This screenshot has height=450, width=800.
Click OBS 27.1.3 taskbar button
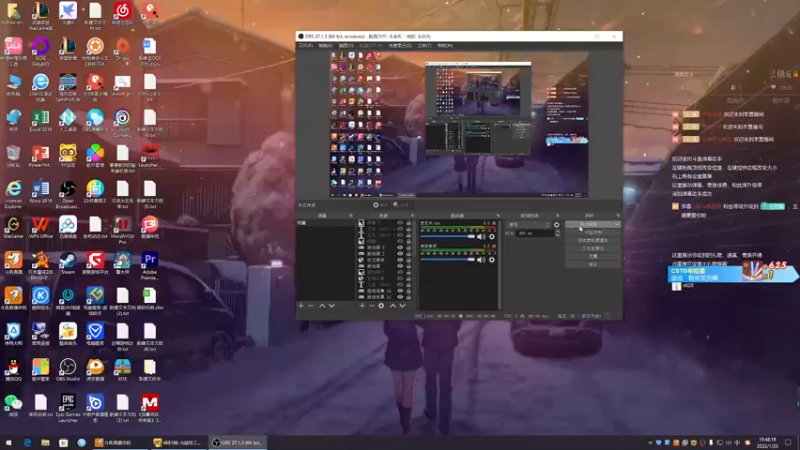(238, 442)
